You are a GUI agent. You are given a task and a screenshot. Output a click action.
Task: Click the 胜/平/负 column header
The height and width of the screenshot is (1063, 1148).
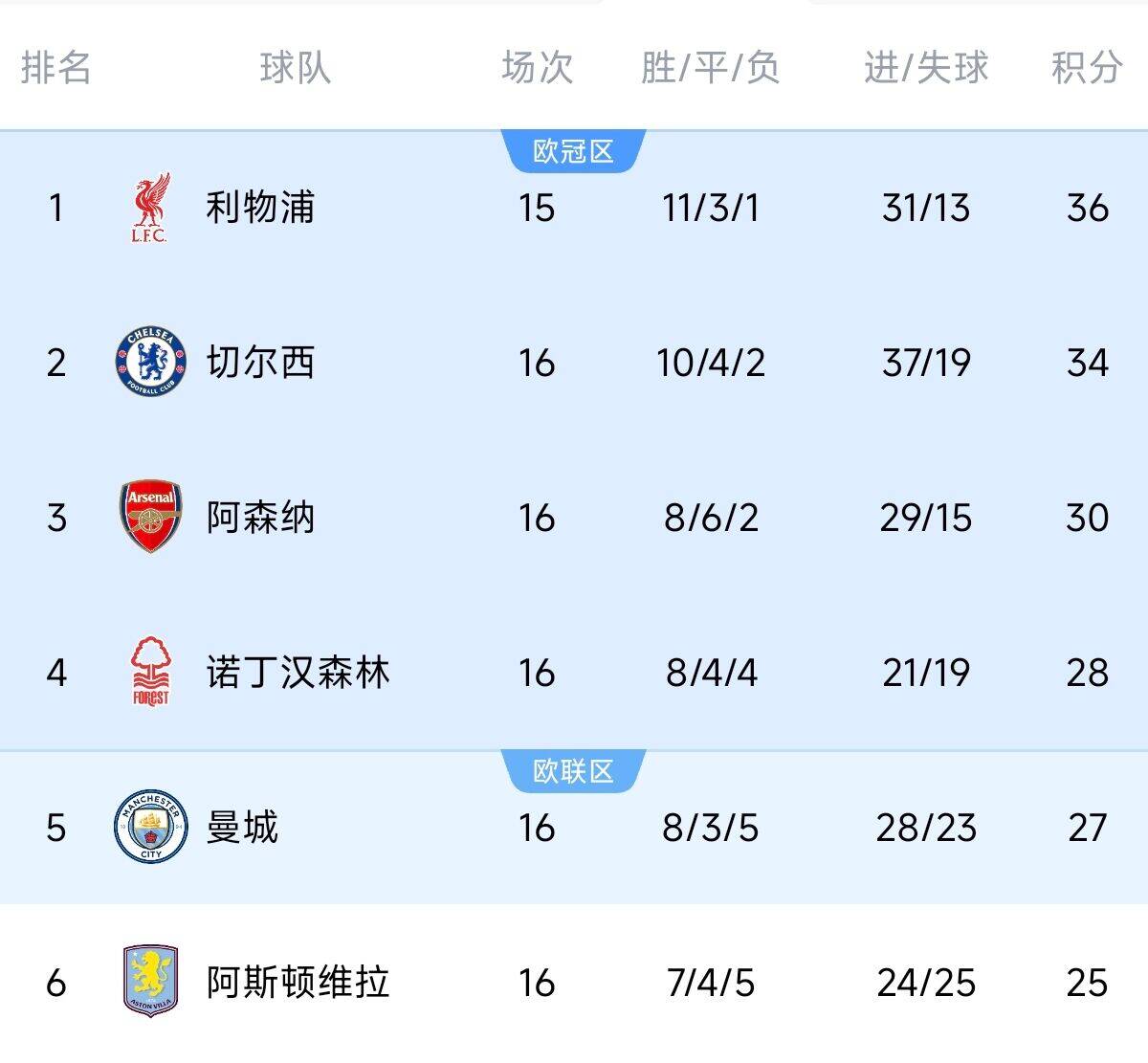tap(710, 68)
